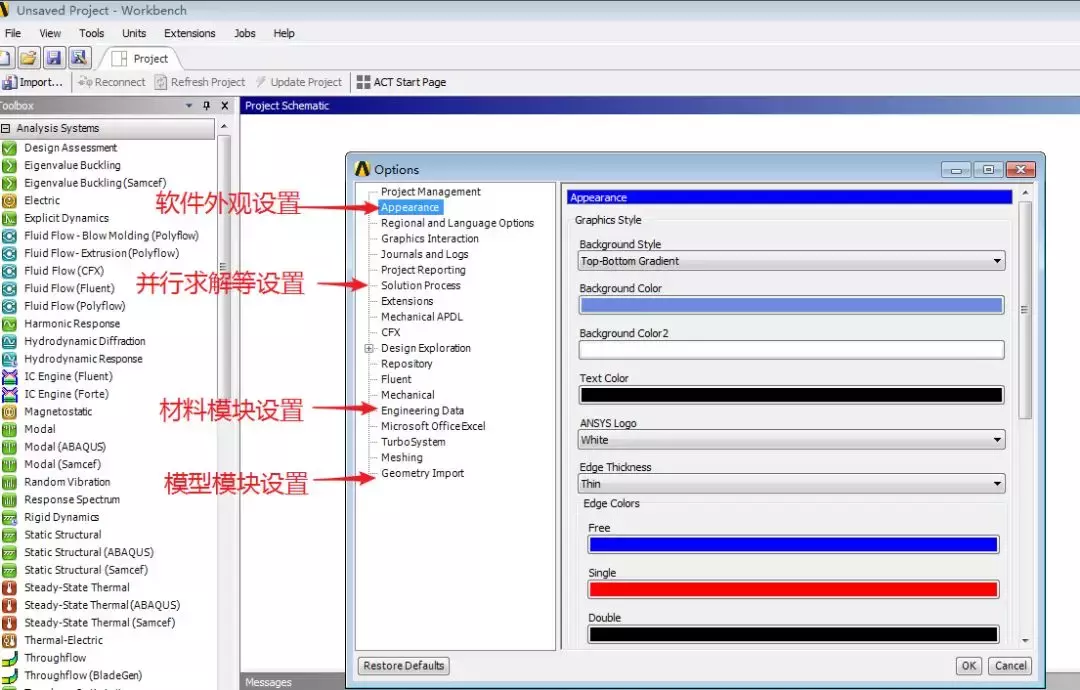The image size is (1080, 690).
Task: Open the Background Style dropdown
Action: (791, 261)
